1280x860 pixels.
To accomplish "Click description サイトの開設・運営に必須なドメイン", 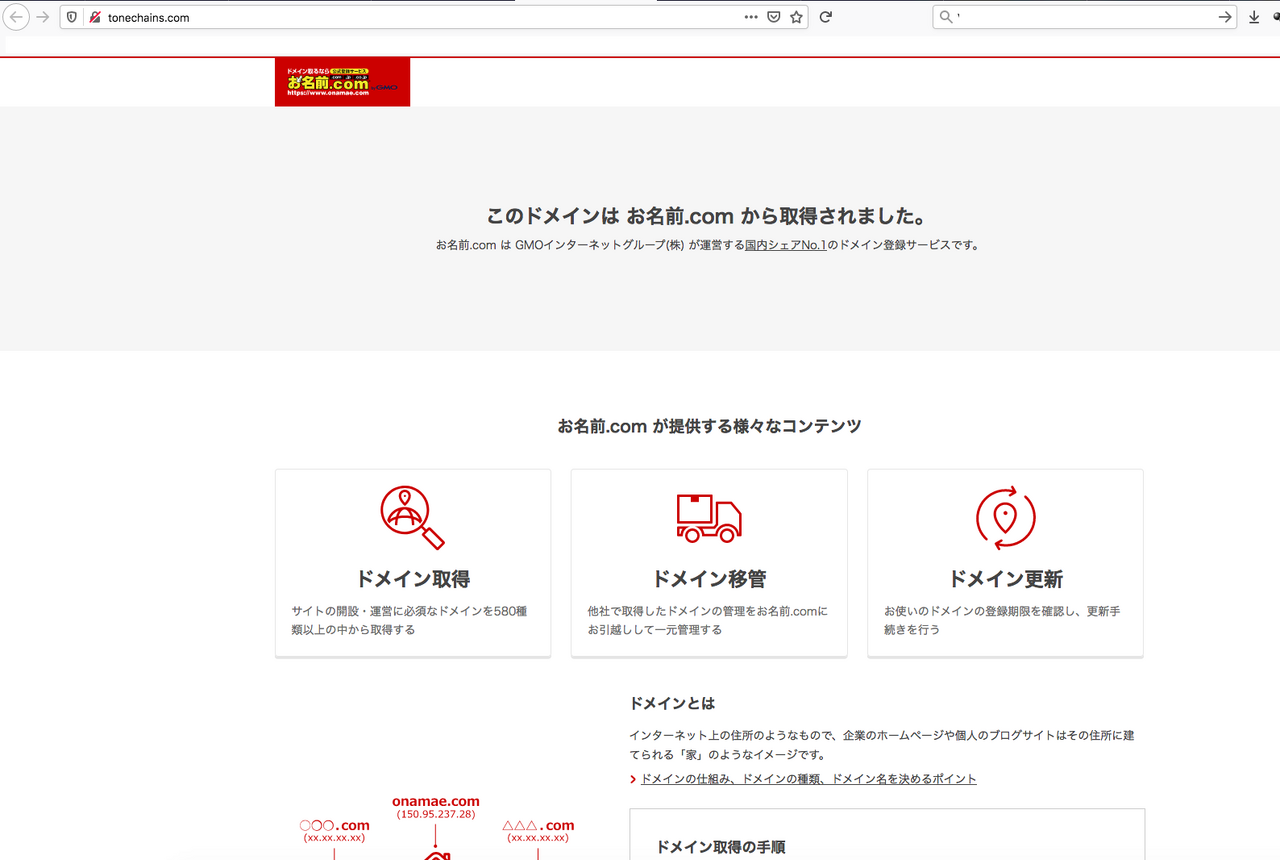I will click(409, 620).
